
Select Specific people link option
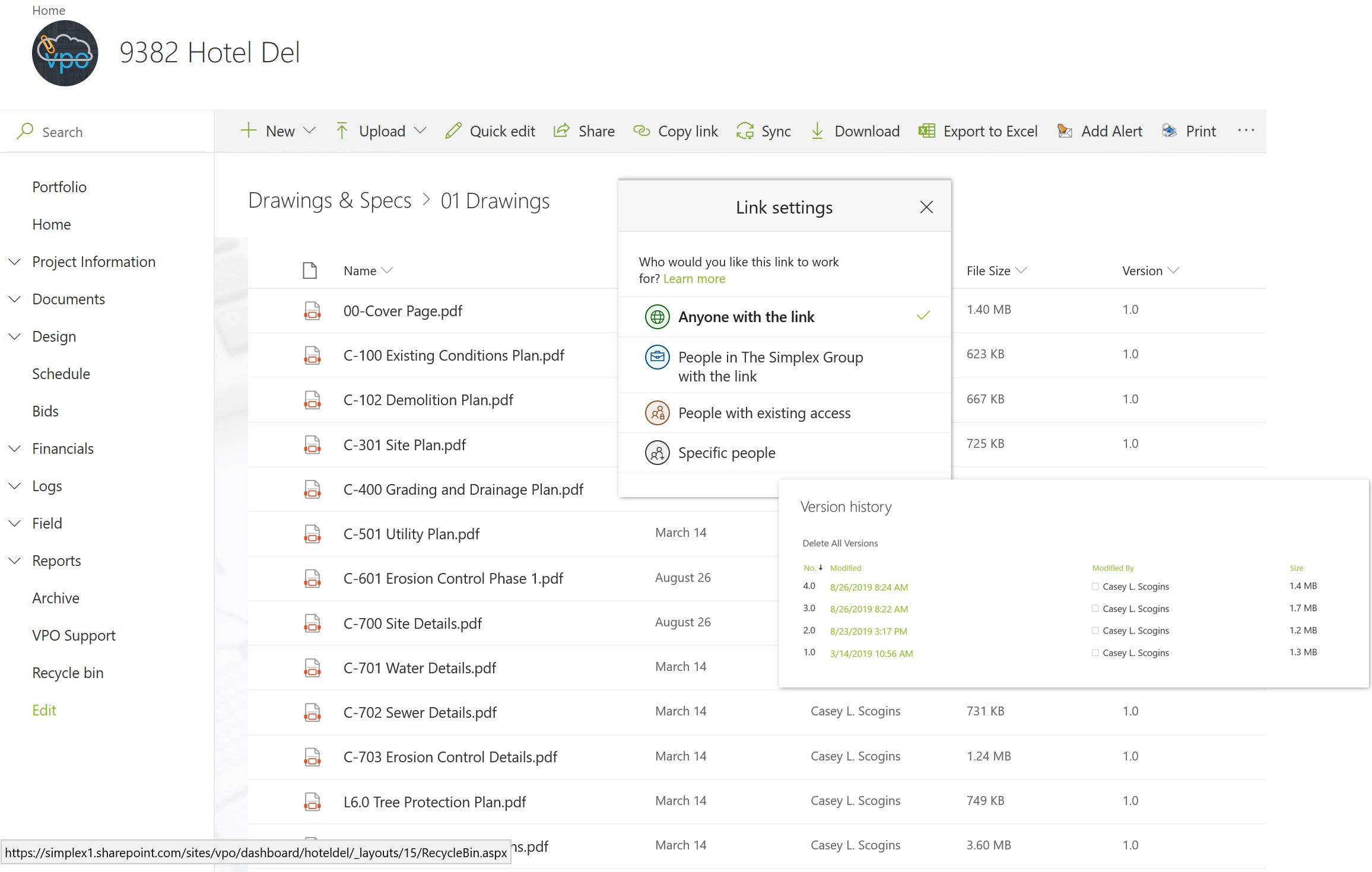(x=726, y=453)
